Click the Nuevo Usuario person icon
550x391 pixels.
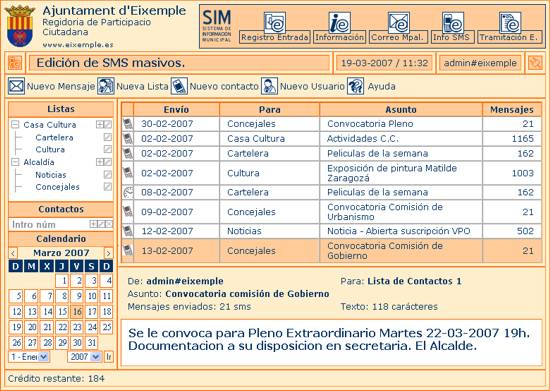[269, 86]
